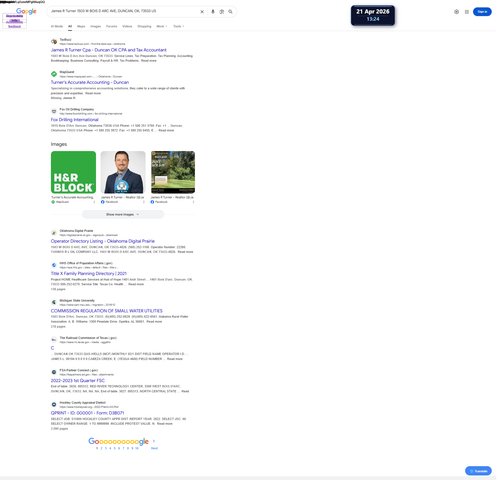
Task: Click the Sign in button
Action: (x=482, y=12)
